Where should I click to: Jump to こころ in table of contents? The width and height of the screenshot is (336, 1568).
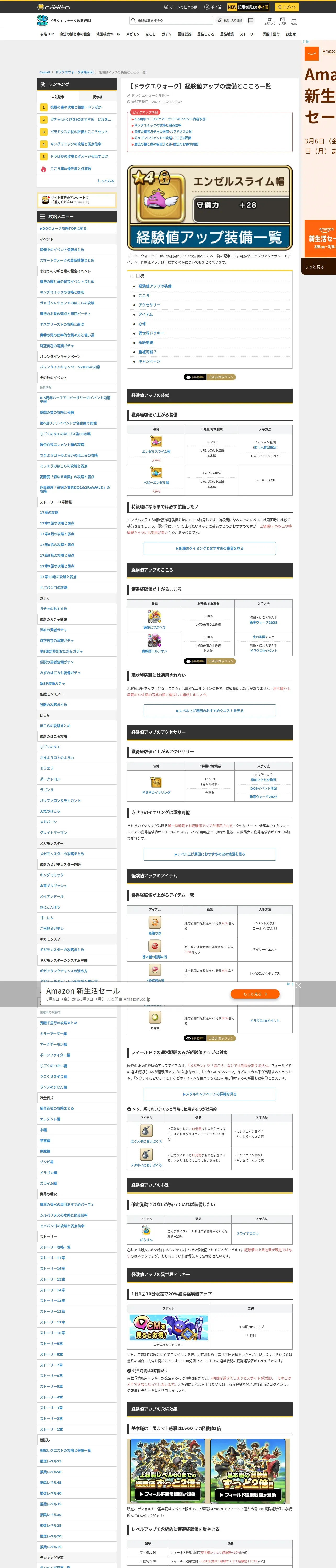tap(144, 295)
